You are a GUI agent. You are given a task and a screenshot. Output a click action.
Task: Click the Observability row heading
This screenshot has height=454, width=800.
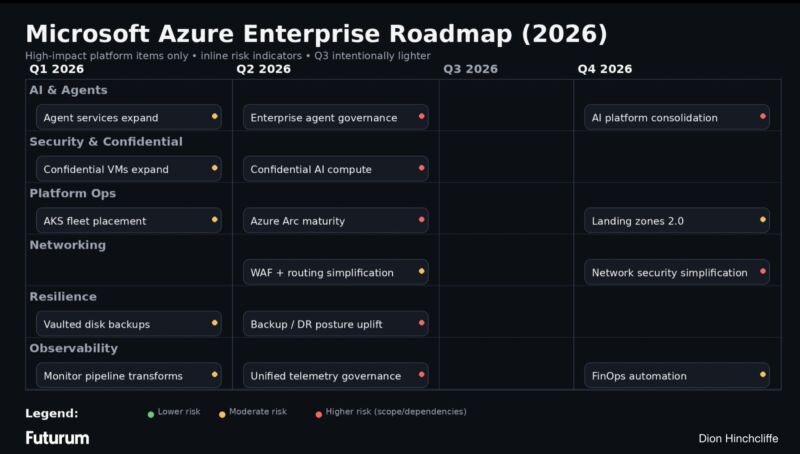[74, 348]
